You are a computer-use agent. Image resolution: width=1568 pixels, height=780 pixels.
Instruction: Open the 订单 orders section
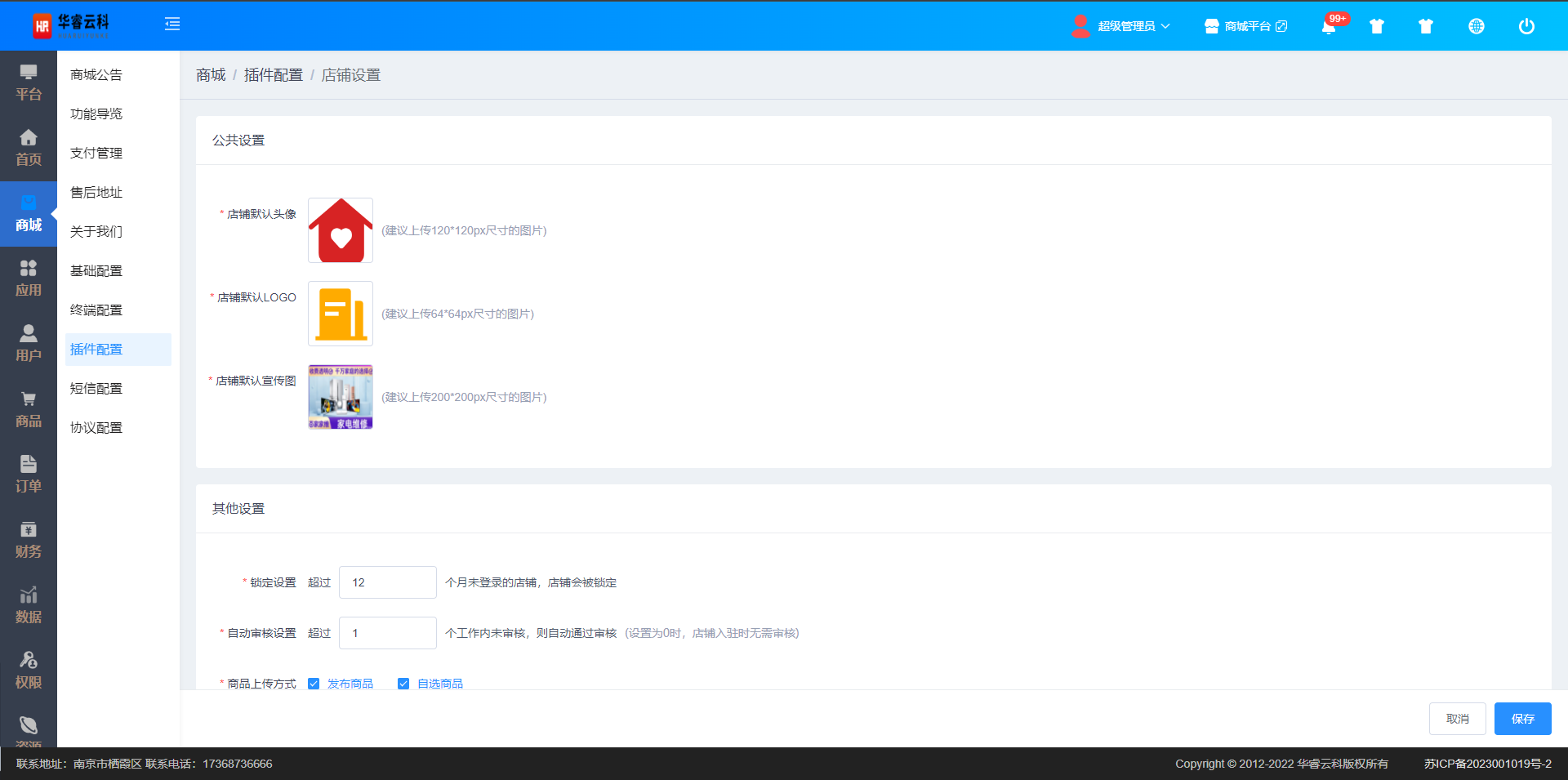click(29, 475)
